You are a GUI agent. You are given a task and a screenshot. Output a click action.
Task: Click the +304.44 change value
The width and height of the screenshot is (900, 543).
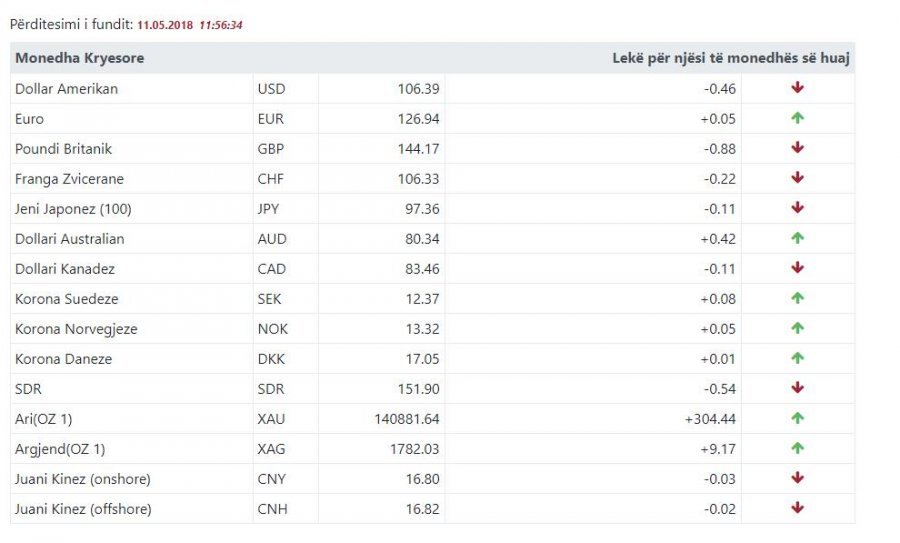(x=710, y=419)
